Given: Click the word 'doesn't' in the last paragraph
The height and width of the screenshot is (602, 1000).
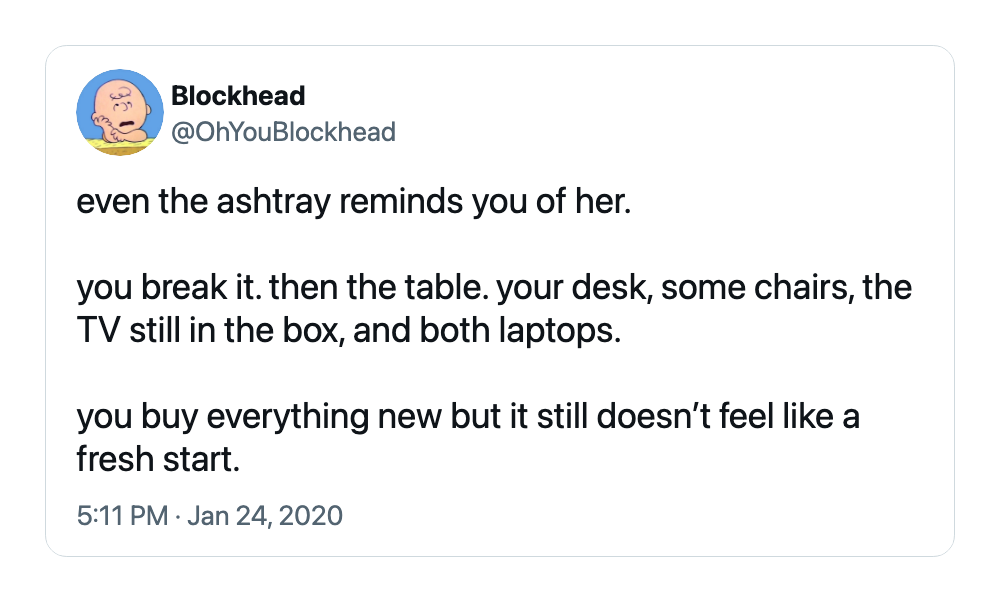Looking at the screenshot, I should click(x=654, y=416).
